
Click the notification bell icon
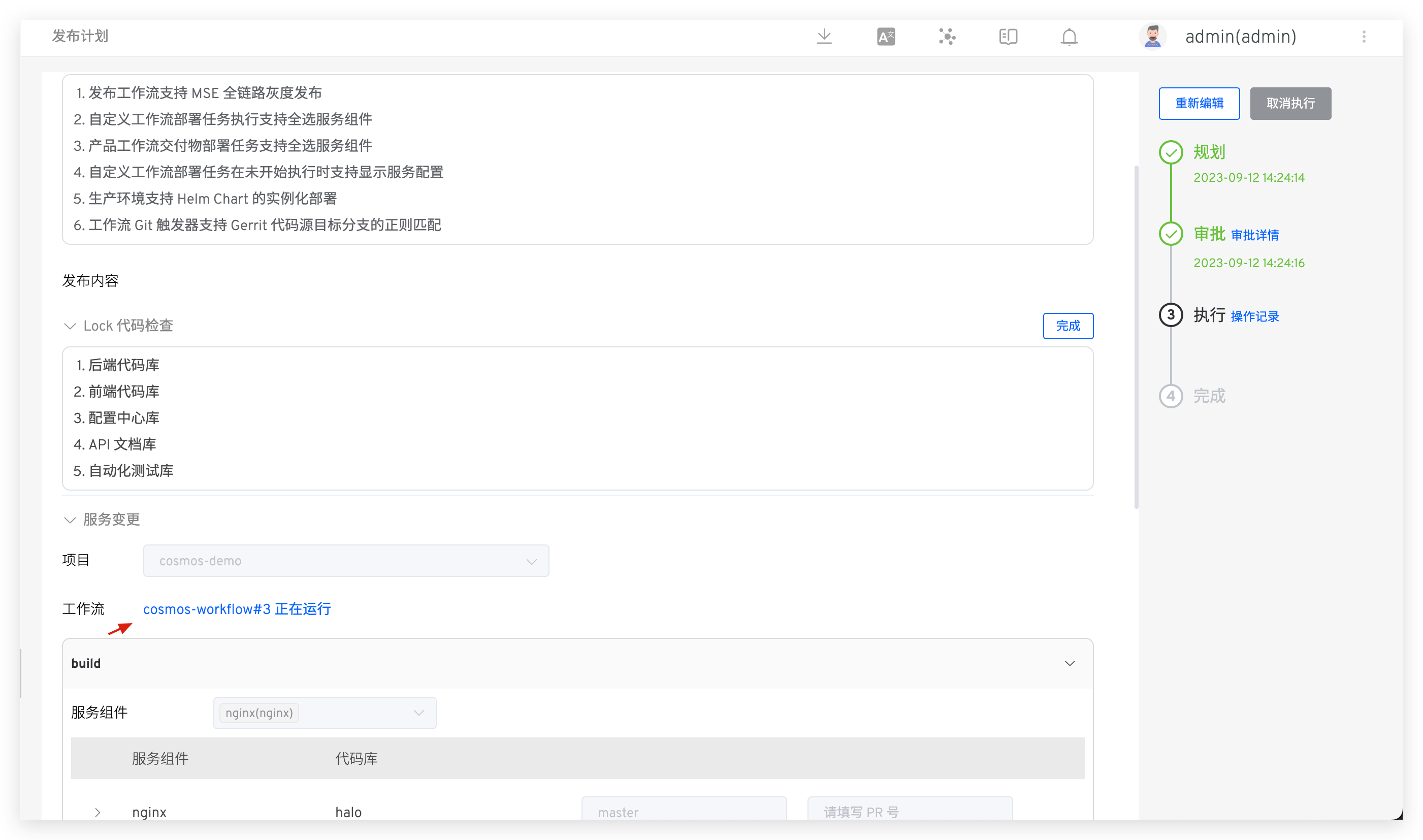pyautogui.click(x=1069, y=37)
